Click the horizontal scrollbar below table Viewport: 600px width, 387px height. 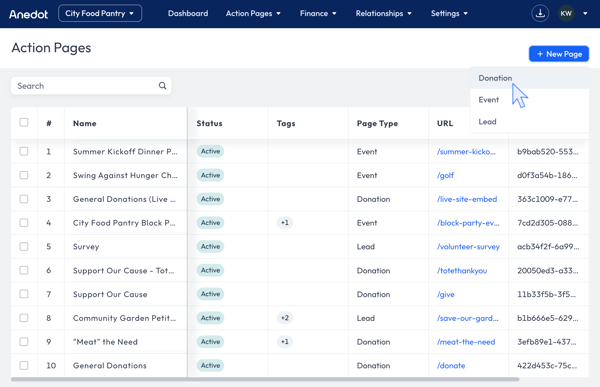point(265,379)
